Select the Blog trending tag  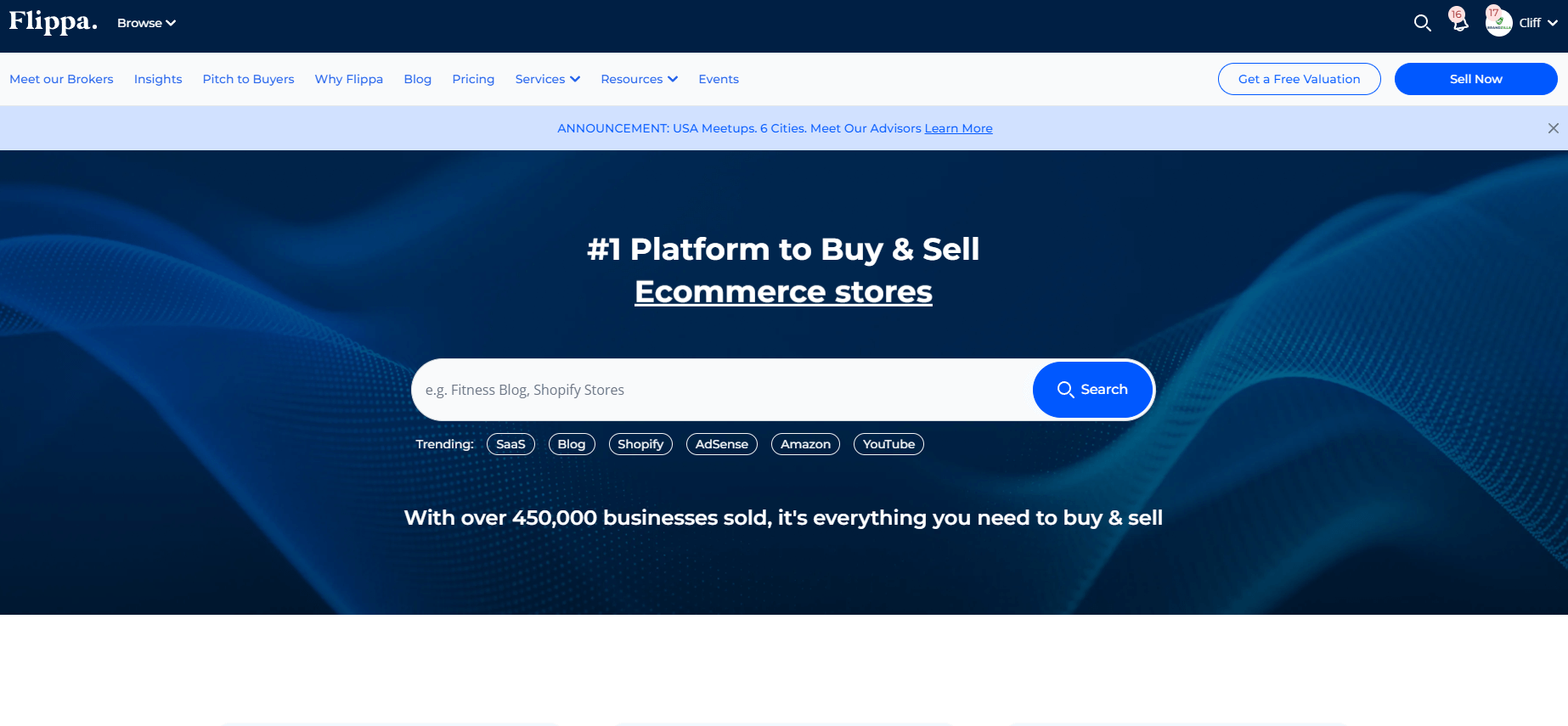[x=572, y=444]
